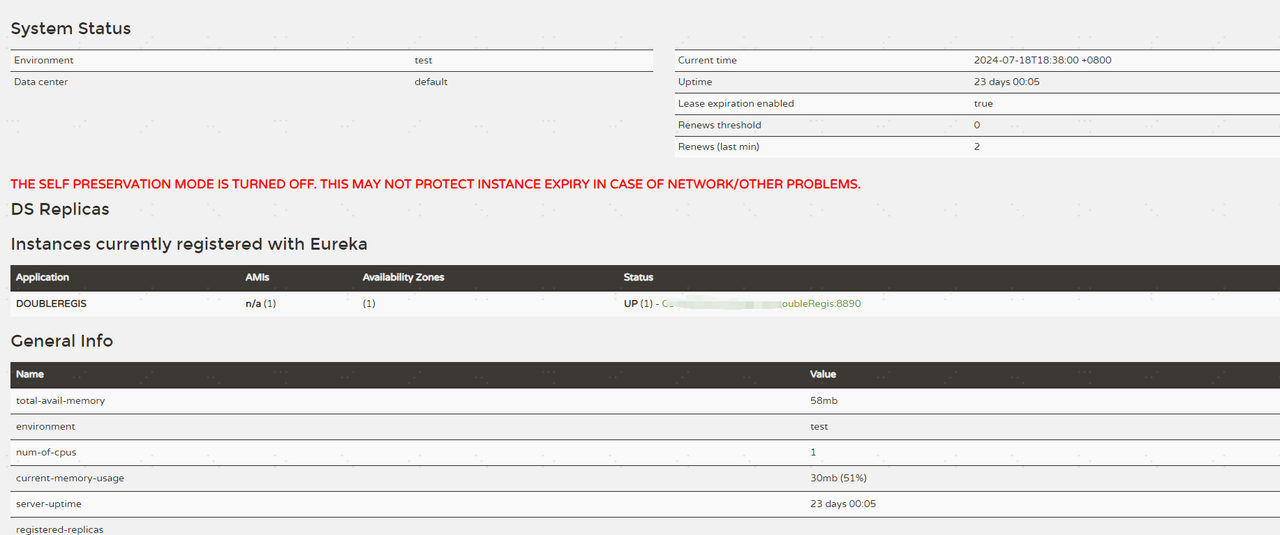Click the red self preservation warning text

pos(435,184)
